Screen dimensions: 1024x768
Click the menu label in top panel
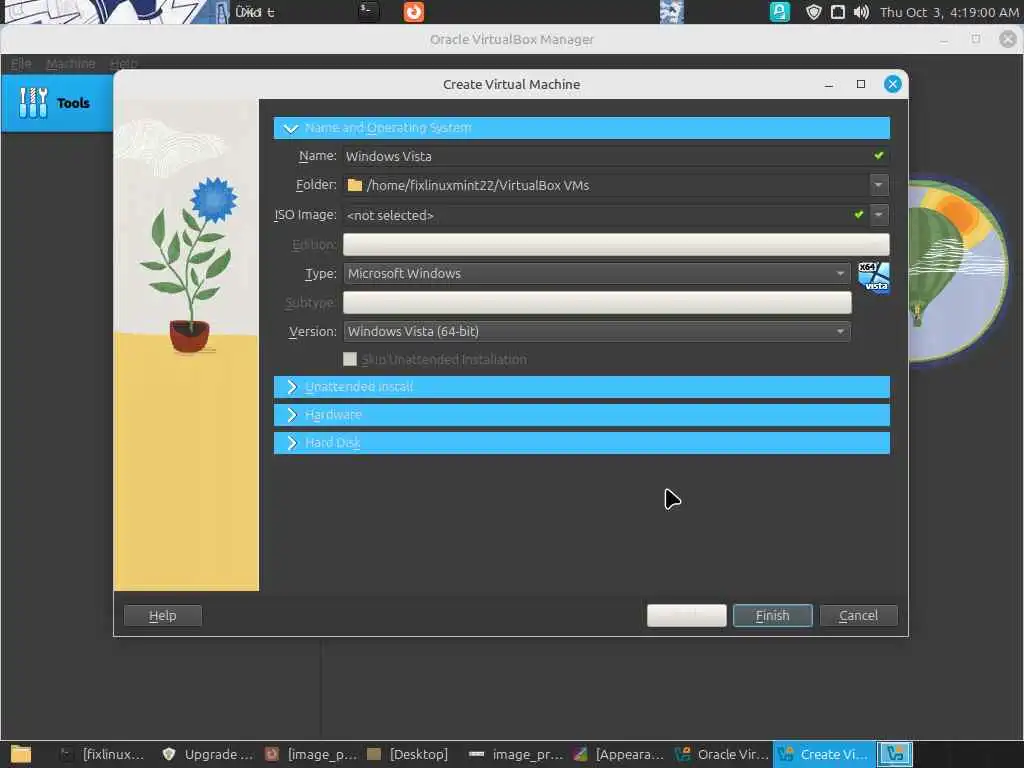click(255, 12)
